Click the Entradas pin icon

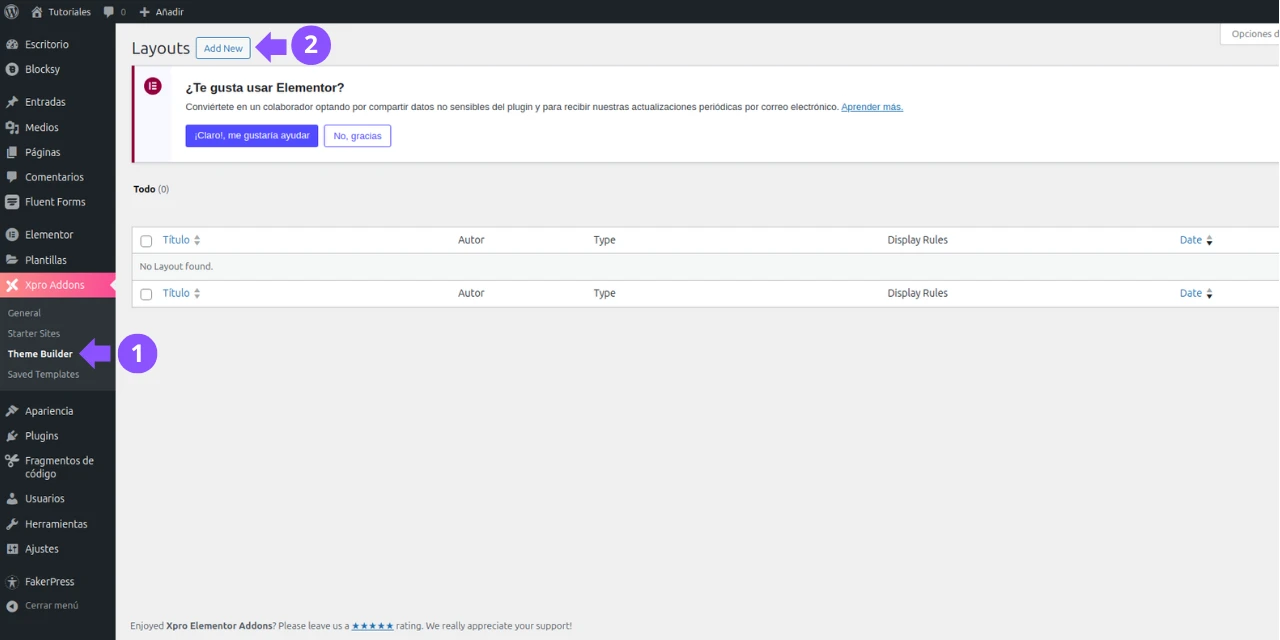[12, 102]
